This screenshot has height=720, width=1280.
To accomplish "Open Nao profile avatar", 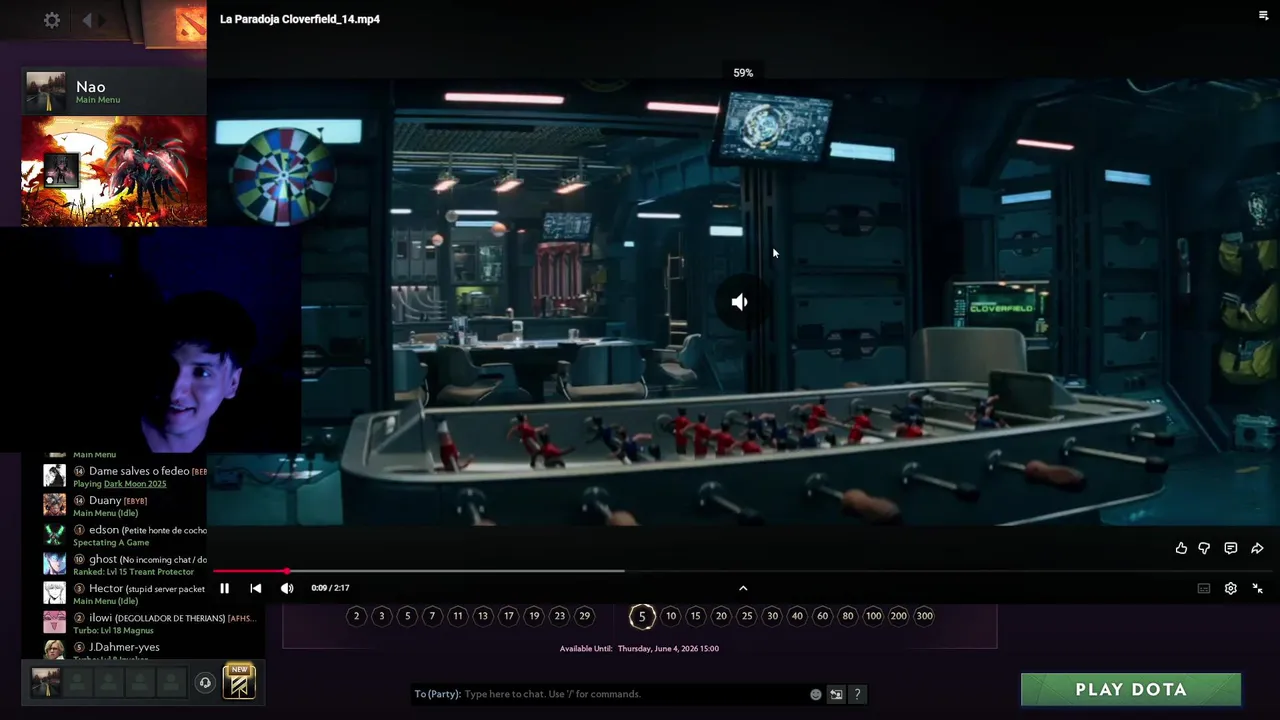I will [x=46, y=92].
